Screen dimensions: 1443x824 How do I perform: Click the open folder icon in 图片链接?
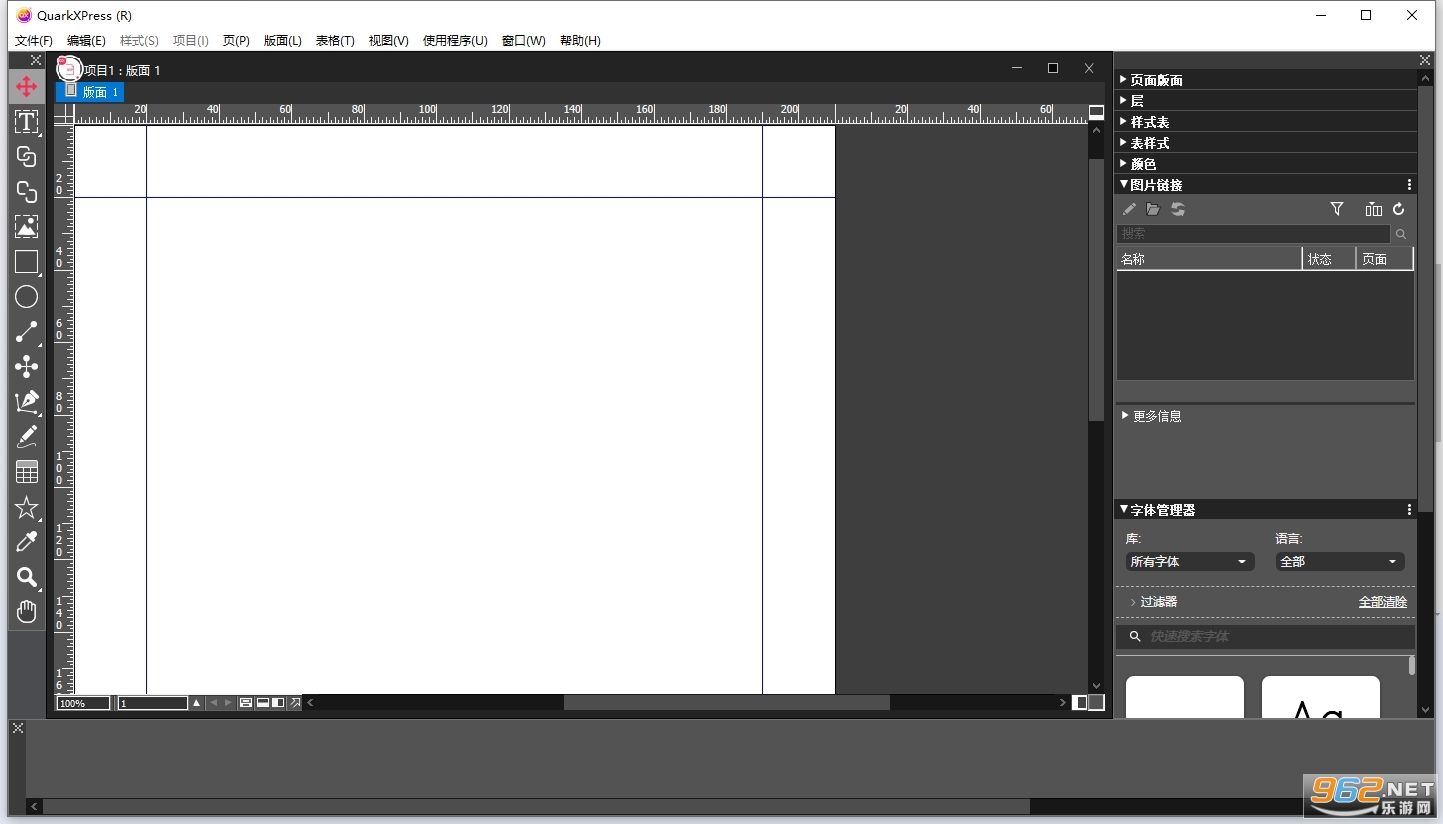1153,209
